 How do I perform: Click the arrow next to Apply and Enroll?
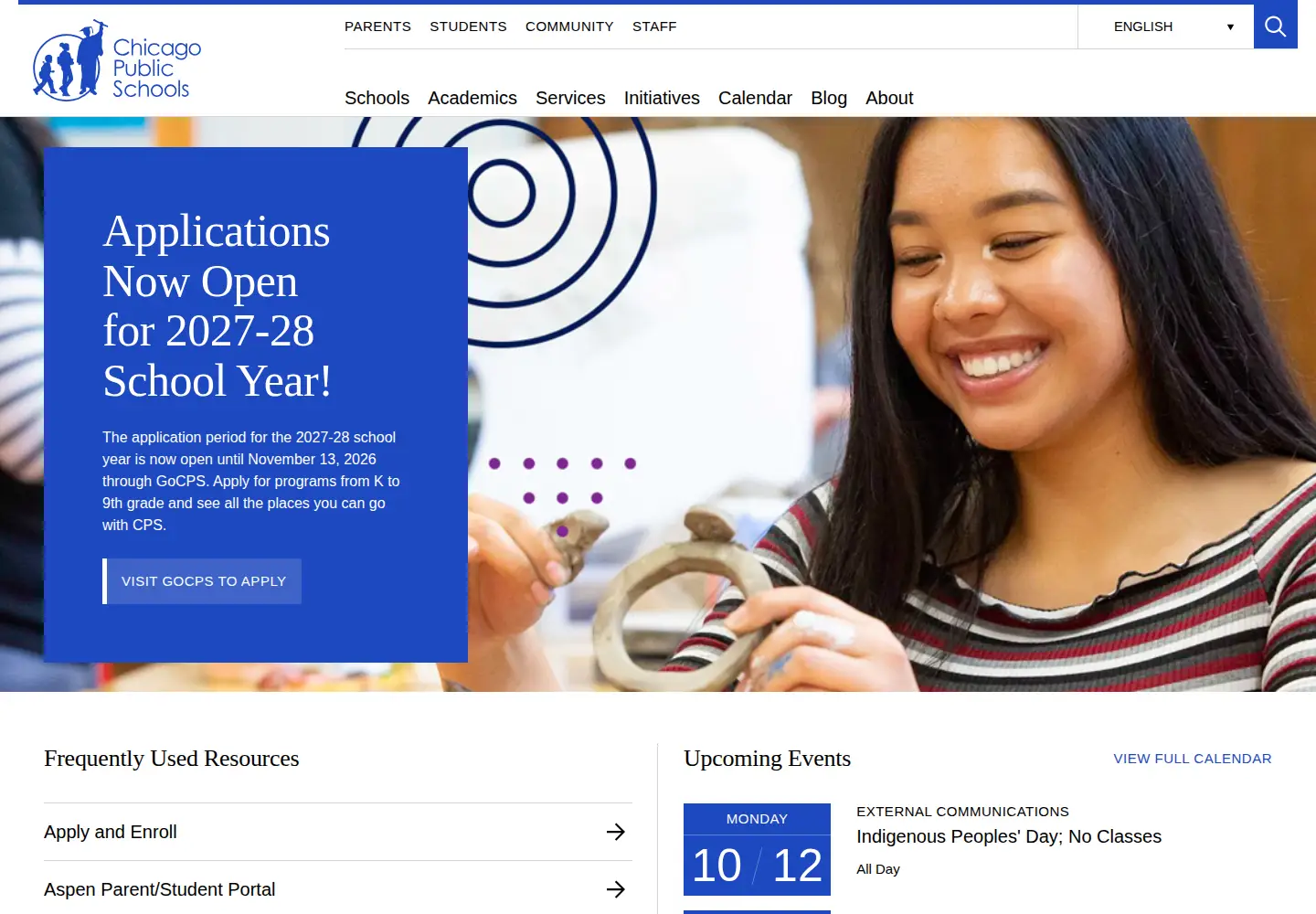pos(616,832)
